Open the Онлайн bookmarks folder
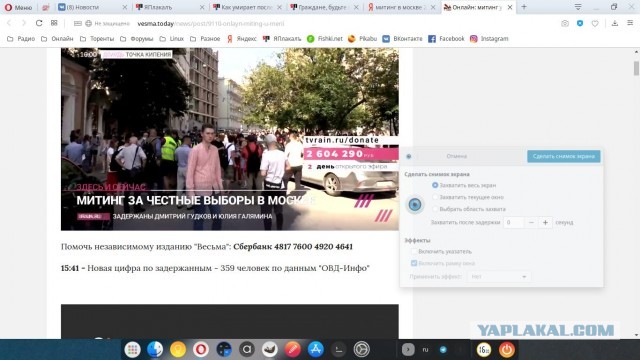 (57, 39)
